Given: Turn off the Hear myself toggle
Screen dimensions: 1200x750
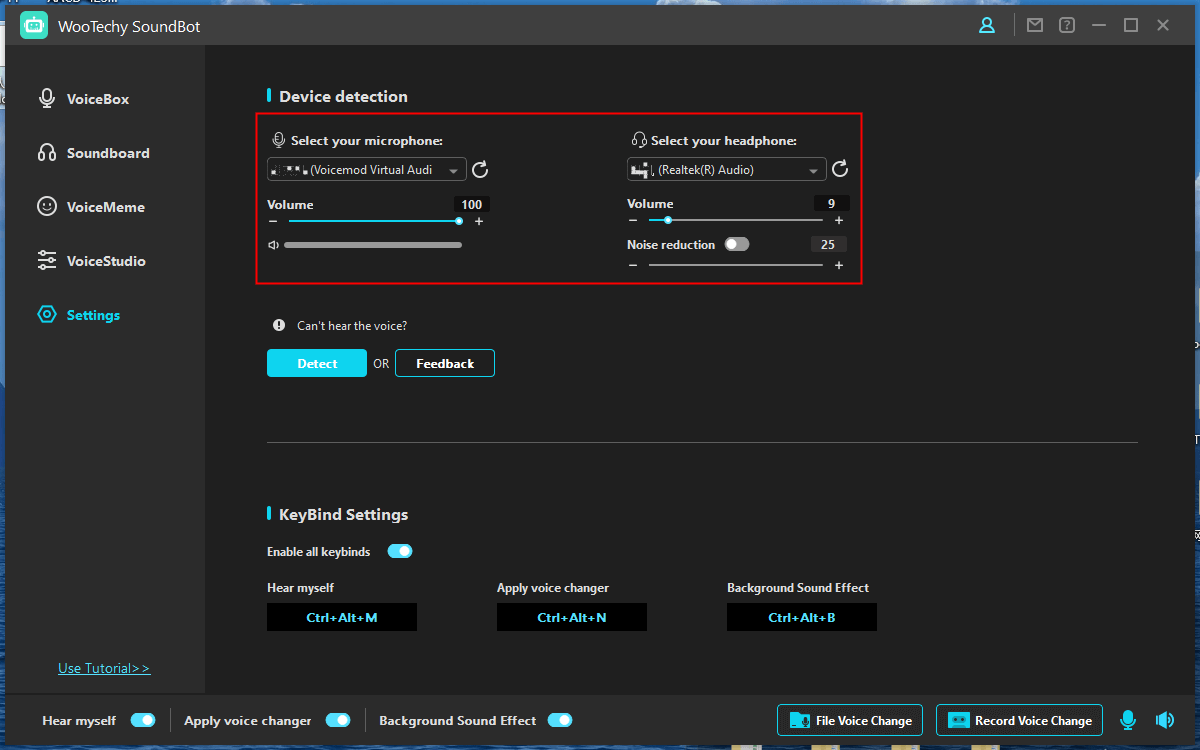Looking at the screenshot, I should coord(143,720).
